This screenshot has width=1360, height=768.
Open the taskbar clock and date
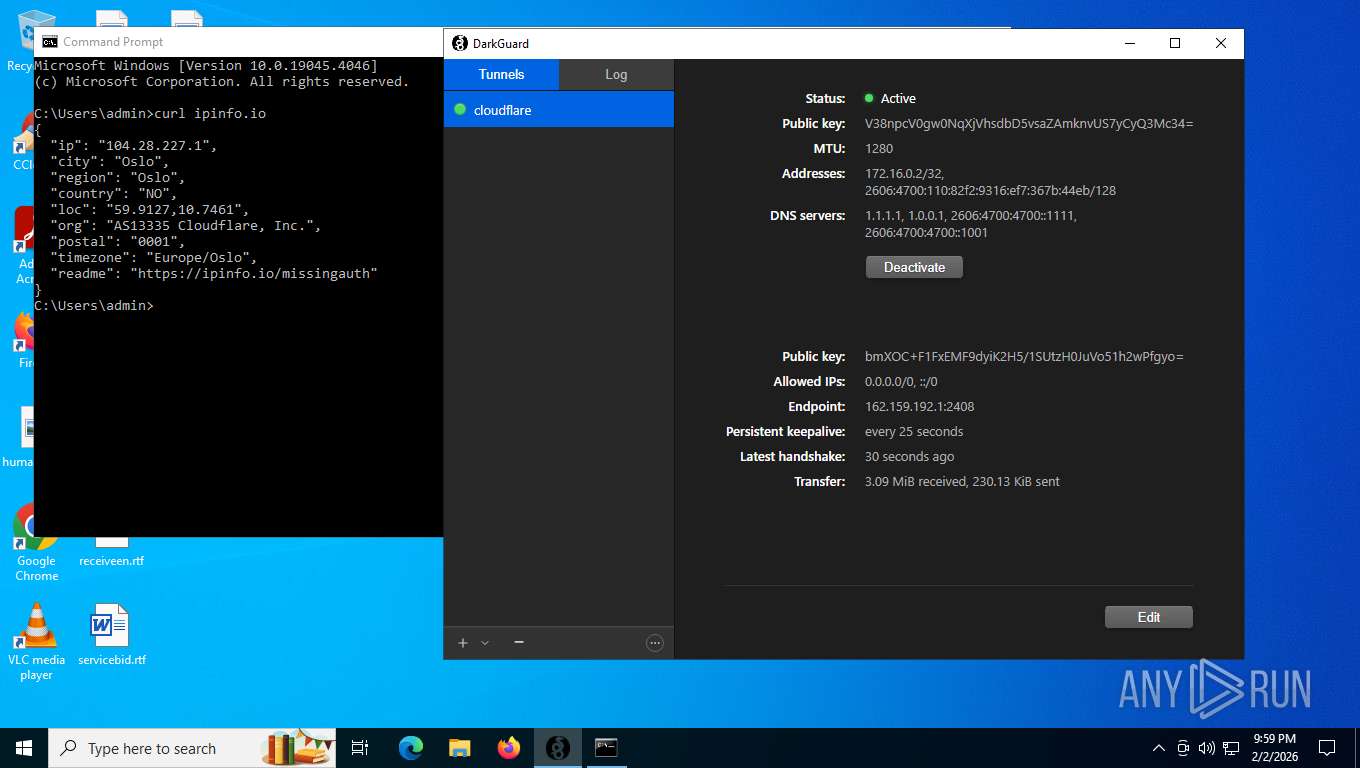[1274, 748]
